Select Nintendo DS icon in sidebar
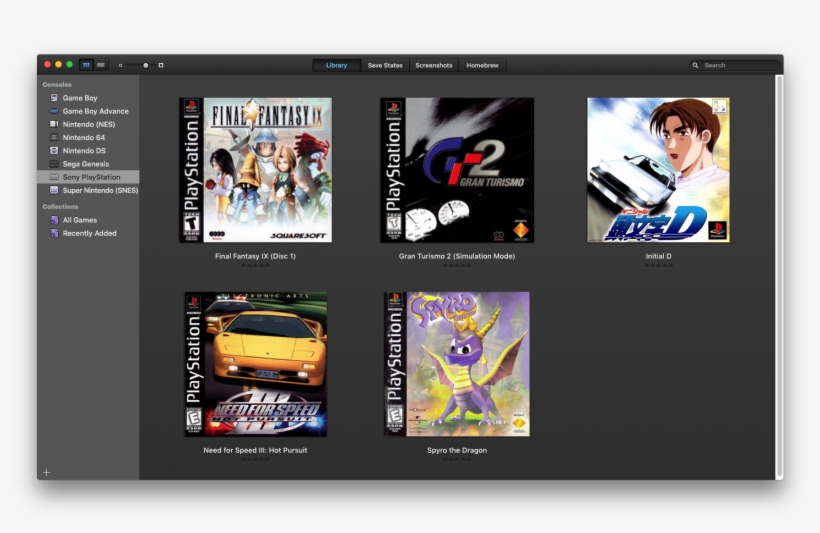820x533 pixels. pyautogui.click(x=54, y=150)
